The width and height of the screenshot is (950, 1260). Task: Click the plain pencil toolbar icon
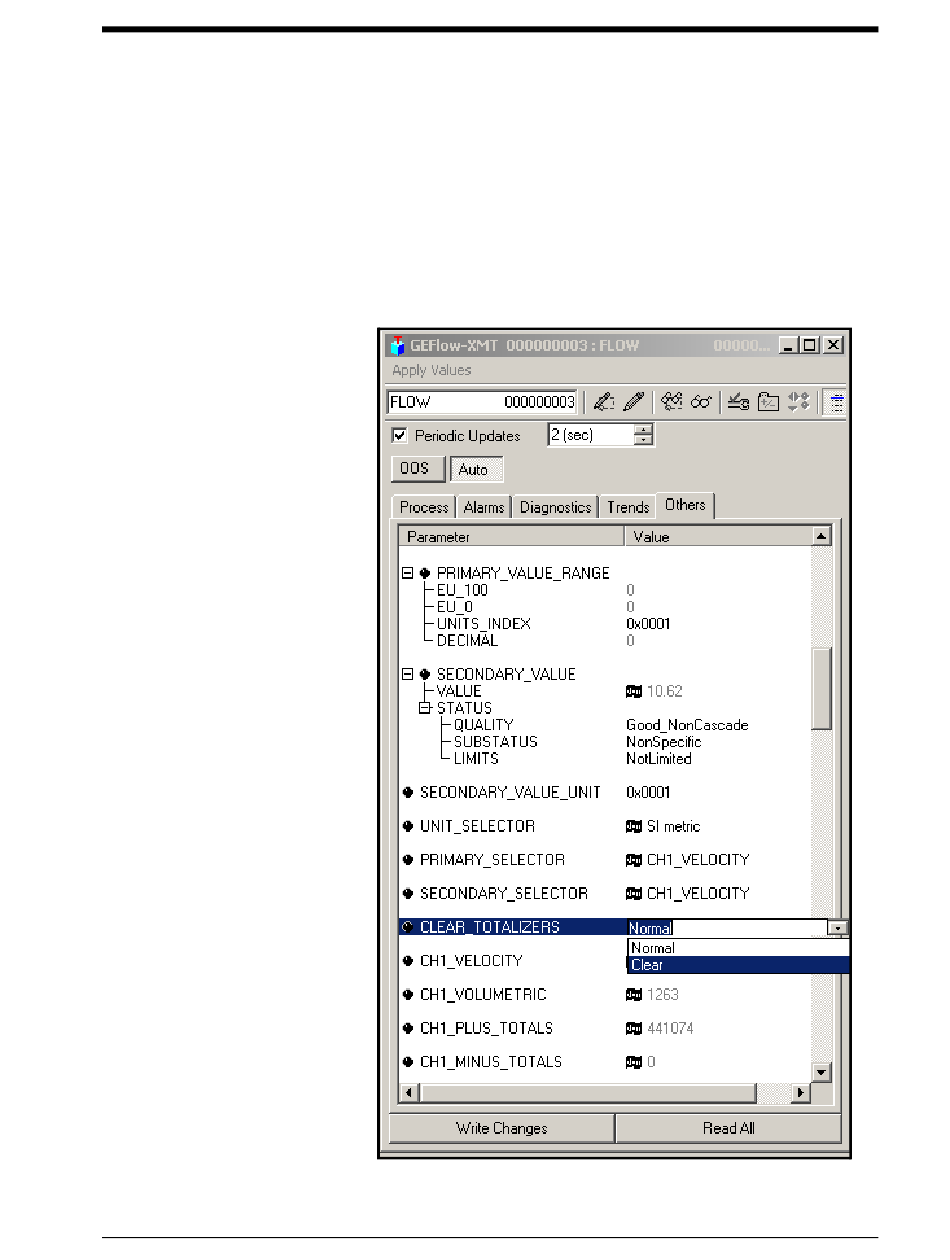[634, 402]
